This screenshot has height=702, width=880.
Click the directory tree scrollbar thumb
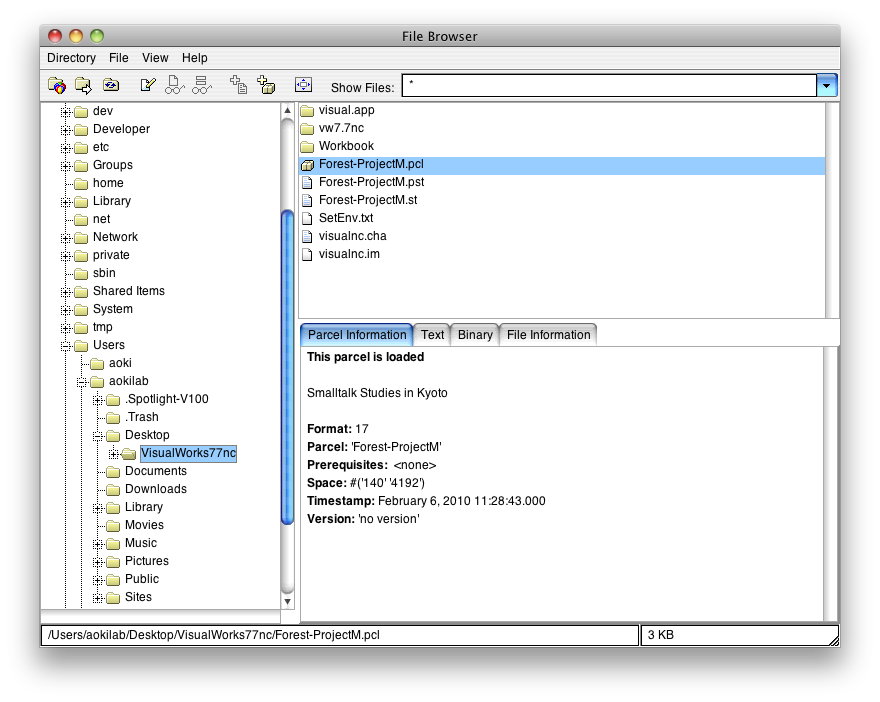point(287,368)
